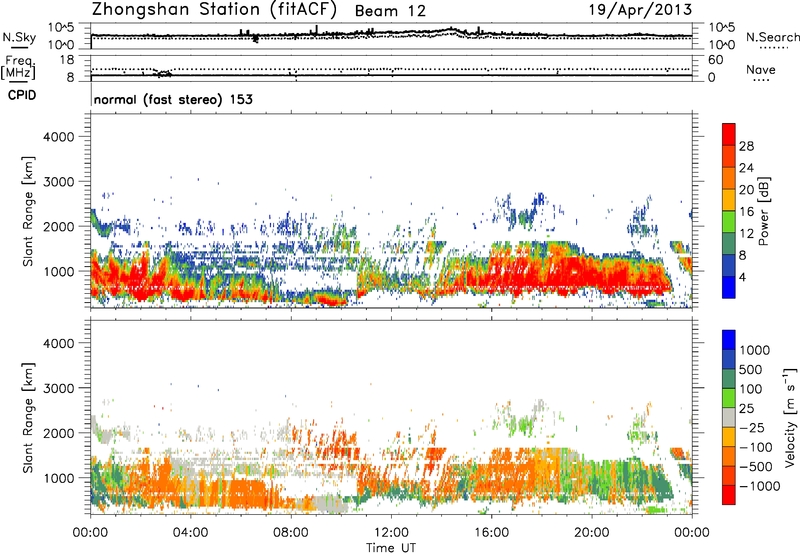
Task: Click the "60" Nave tick label
Action: (x=715, y=60)
